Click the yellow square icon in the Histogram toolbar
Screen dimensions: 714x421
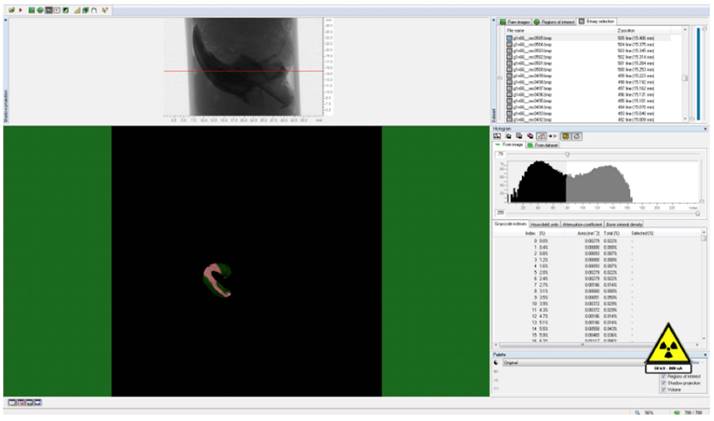pos(566,136)
